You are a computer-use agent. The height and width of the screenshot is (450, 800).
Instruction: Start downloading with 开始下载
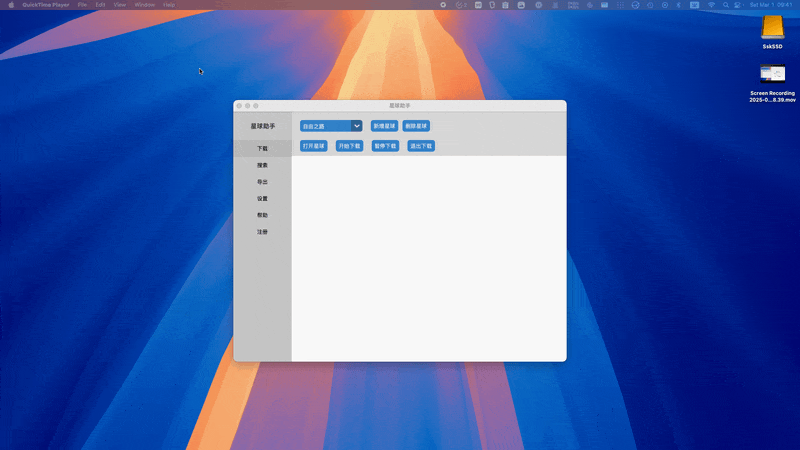(x=349, y=146)
